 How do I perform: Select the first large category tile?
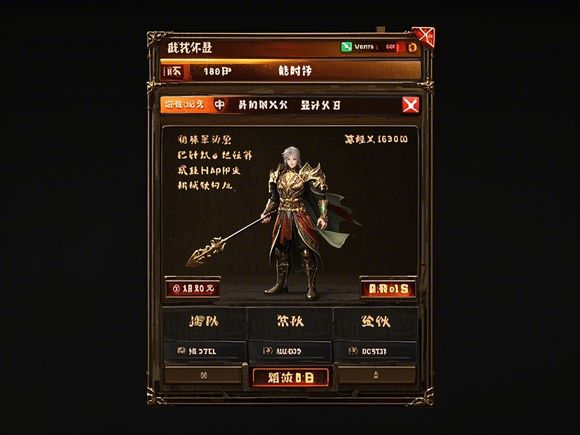tap(204, 323)
